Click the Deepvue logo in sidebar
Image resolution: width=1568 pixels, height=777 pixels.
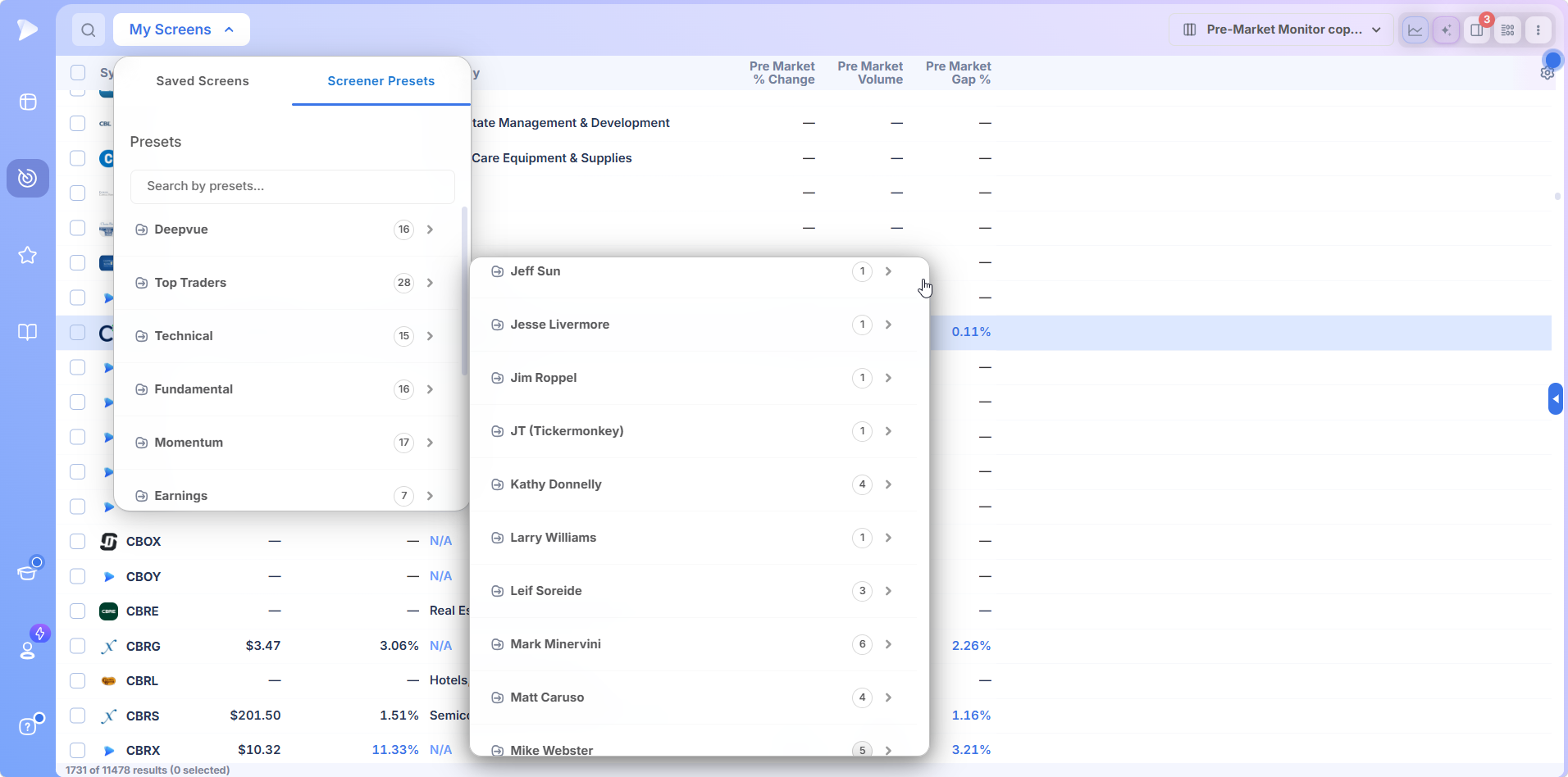(x=28, y=30)
